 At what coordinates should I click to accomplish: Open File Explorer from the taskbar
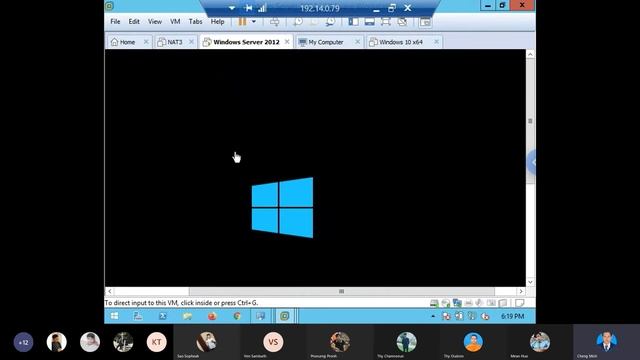tap(187, 316)
